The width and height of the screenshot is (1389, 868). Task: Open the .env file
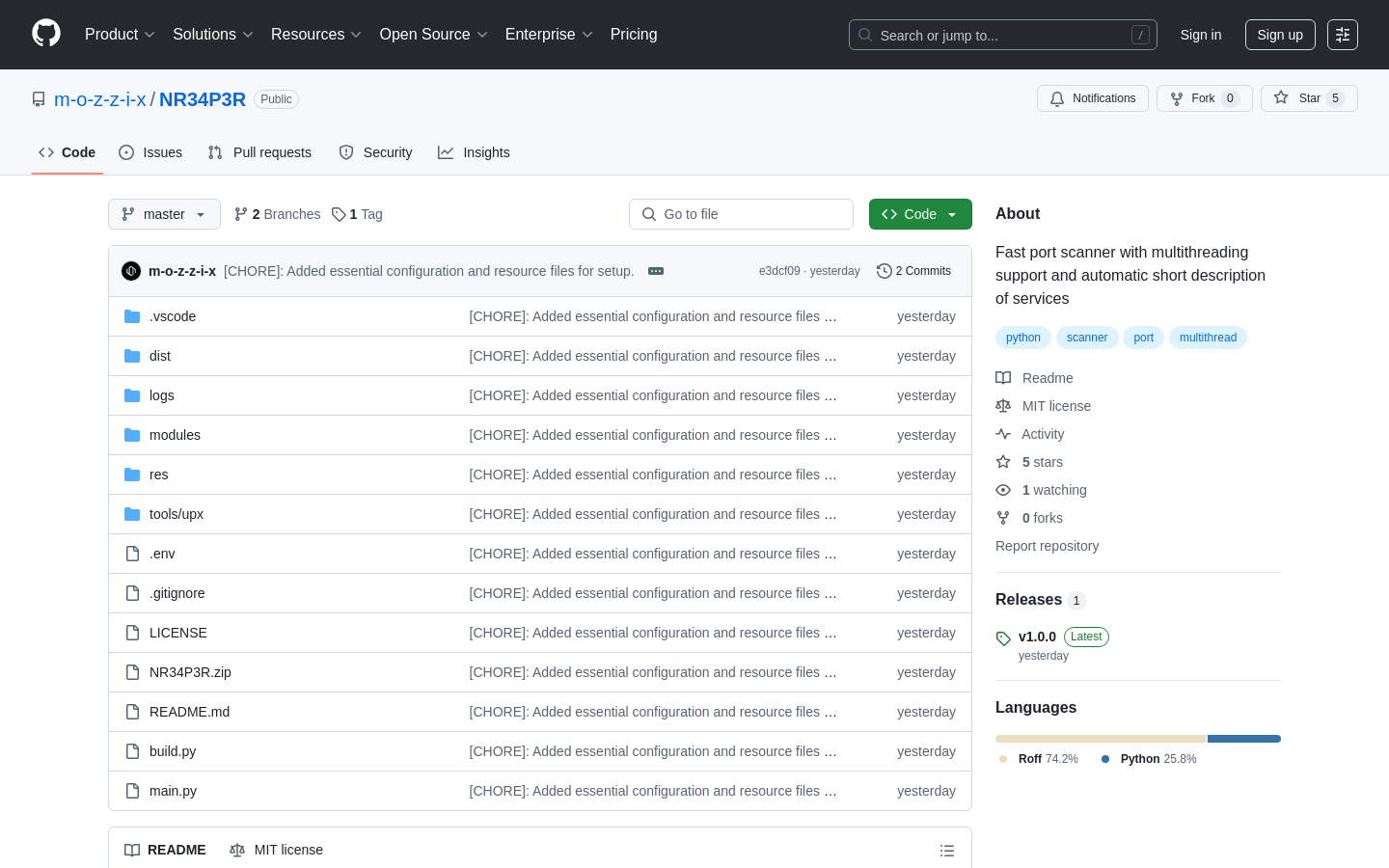(162, 554)
